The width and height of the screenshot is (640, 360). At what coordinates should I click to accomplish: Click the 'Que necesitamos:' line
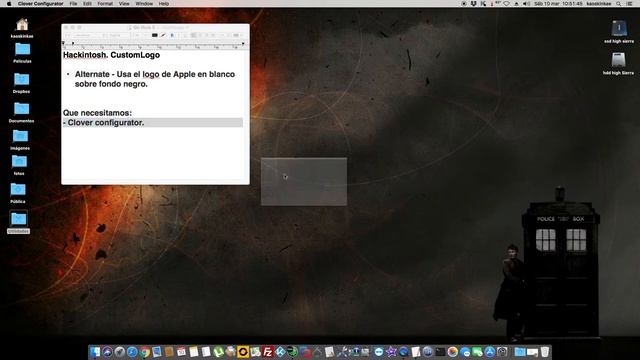tap(97, 113)
